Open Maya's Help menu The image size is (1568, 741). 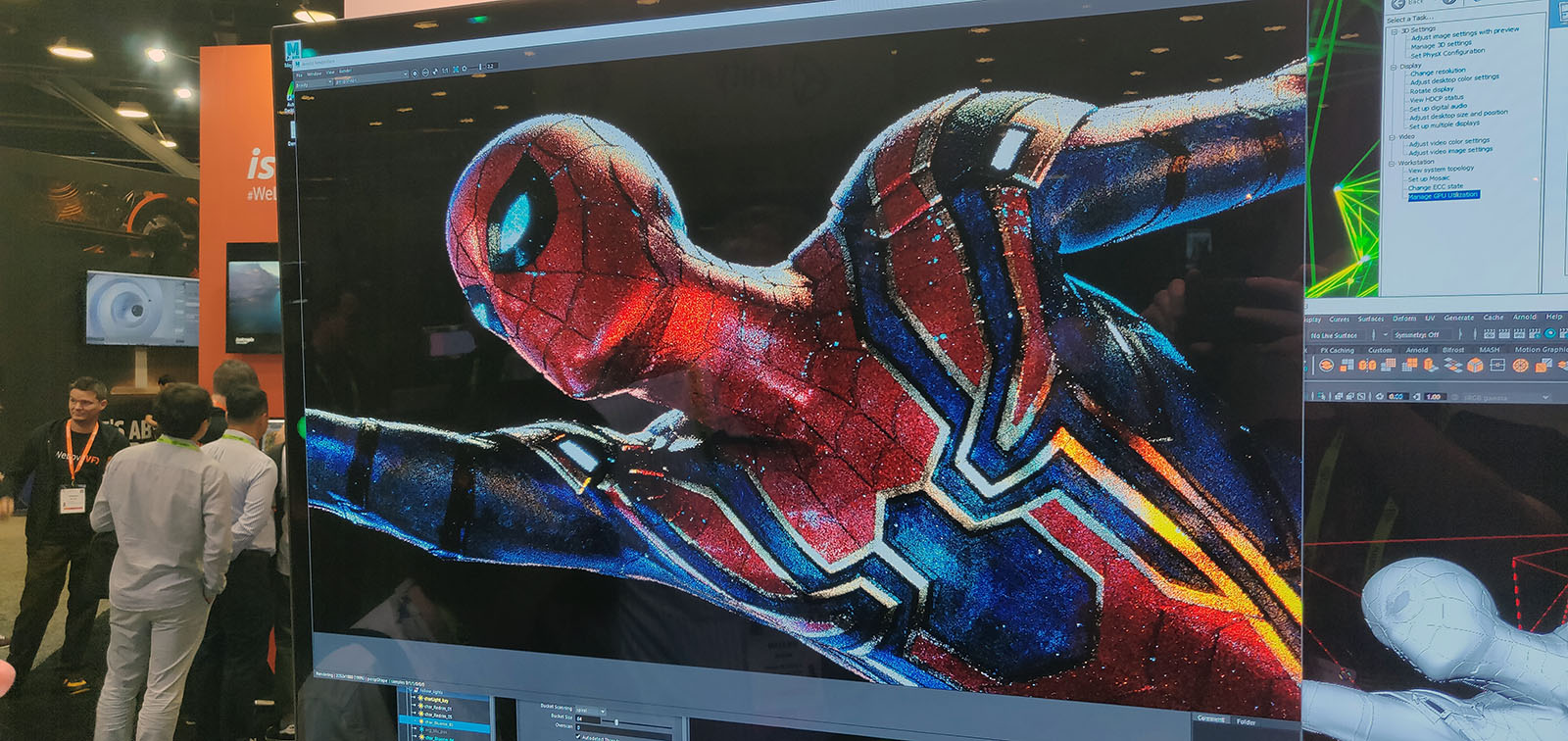pyautogui.click(x=1554, y=317)
